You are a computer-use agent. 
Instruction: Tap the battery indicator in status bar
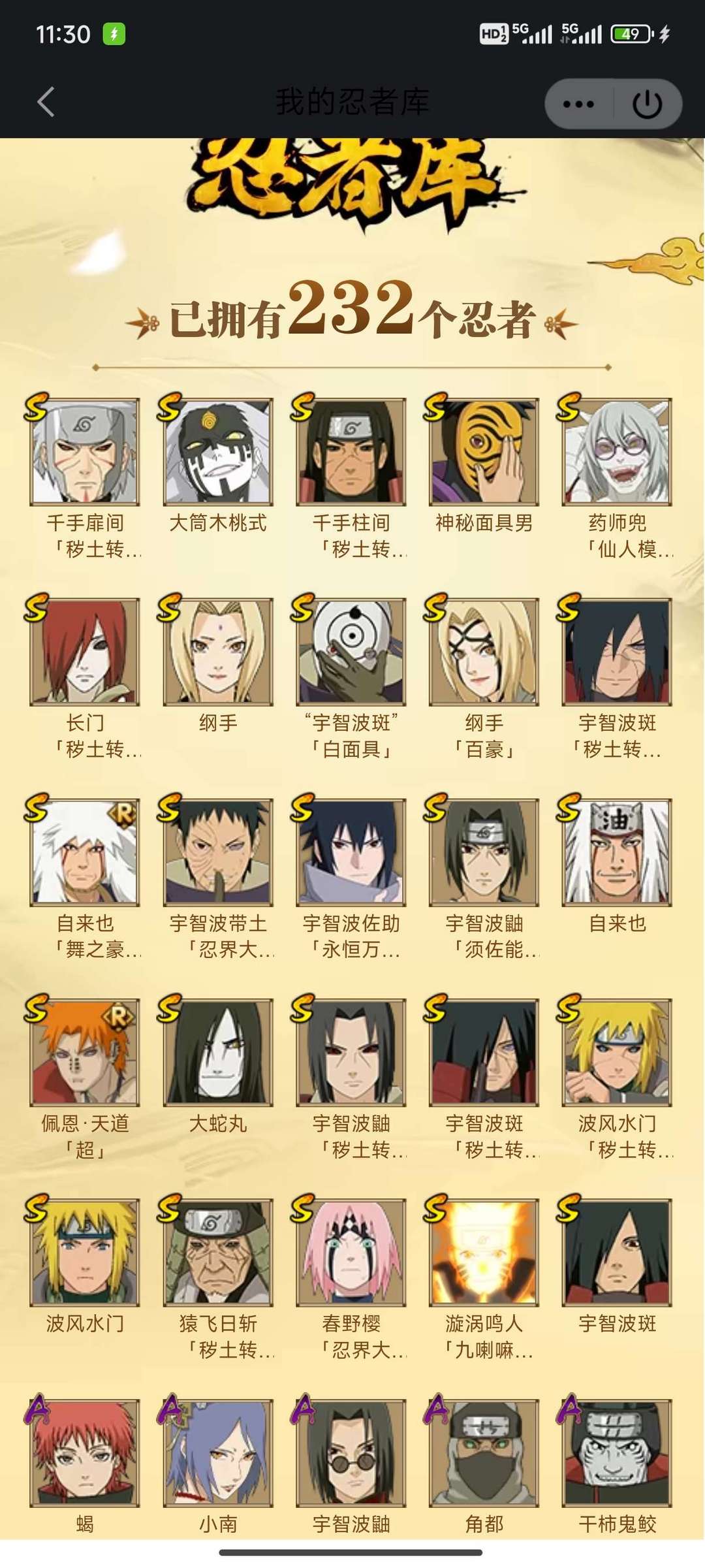coord(632,34)
